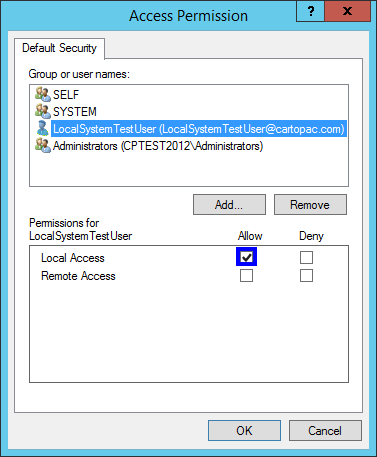This screenshot has height=457, width=377.
Task: Click the Add... button
Action: pyautogui.click(x=229, y=205)
